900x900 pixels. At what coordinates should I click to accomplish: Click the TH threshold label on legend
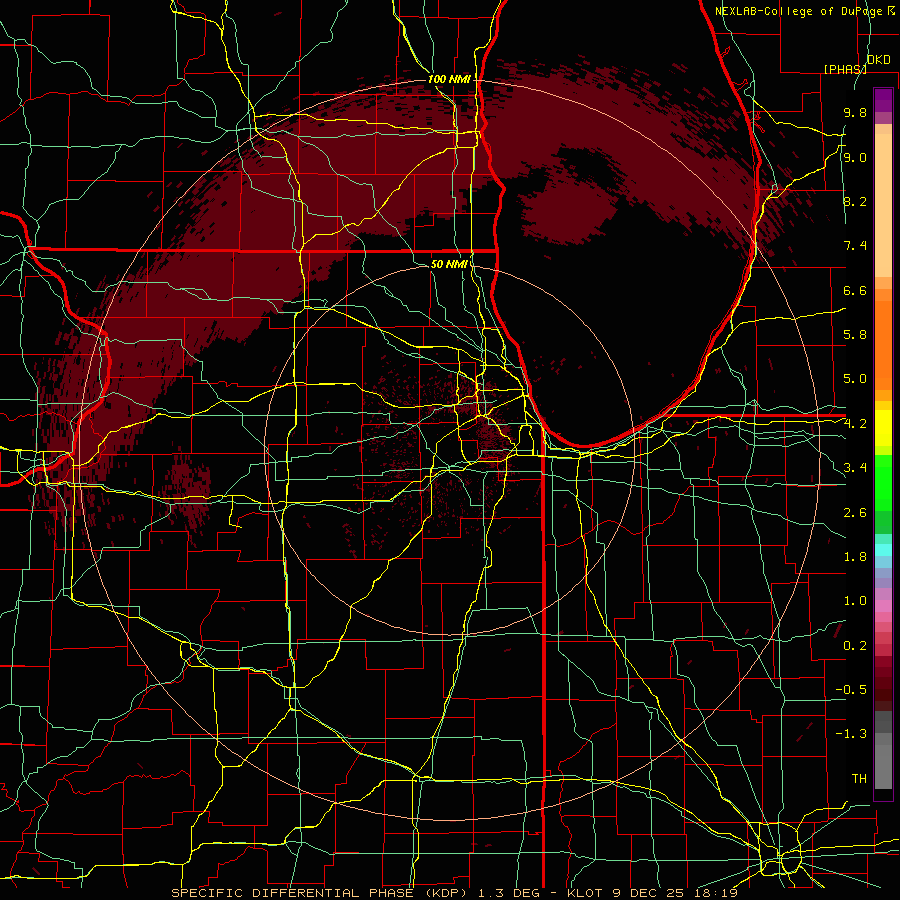(859, 779)
